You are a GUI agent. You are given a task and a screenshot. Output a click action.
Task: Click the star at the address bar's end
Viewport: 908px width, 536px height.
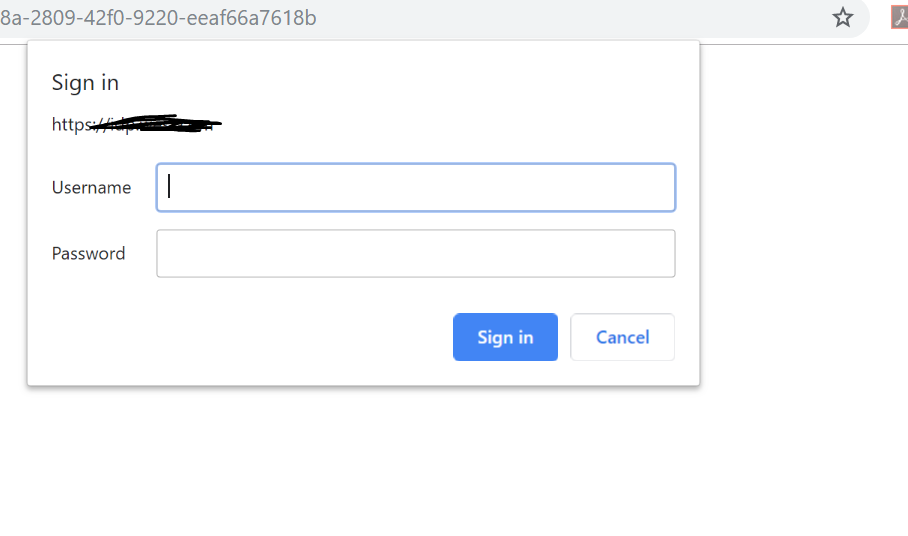click(x=843, y=17)
